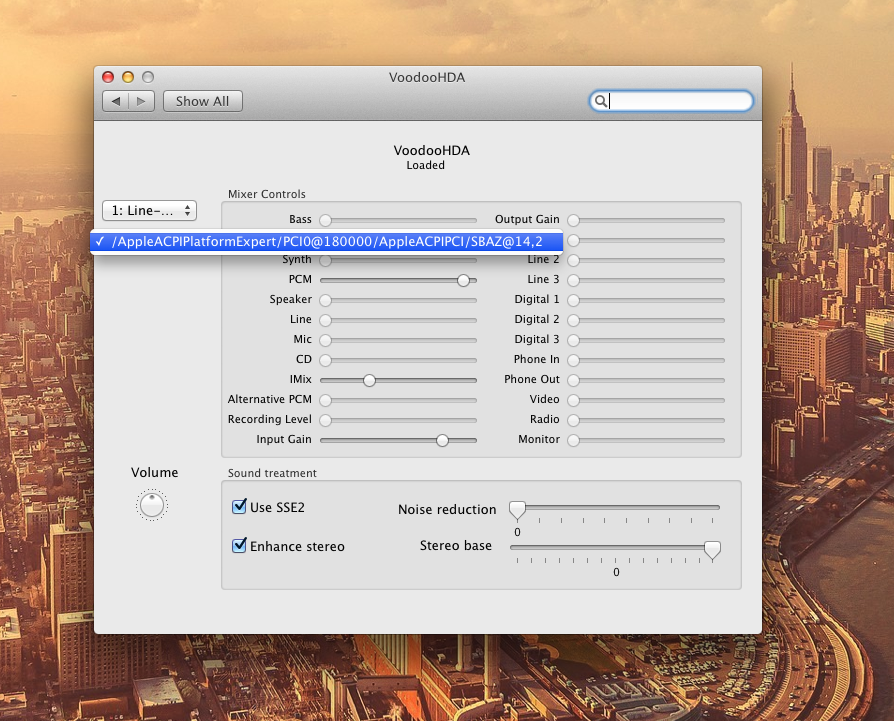Click the Stereo base slider handle
The height and width of the screenshot is (721, 894).
point(712,550)
